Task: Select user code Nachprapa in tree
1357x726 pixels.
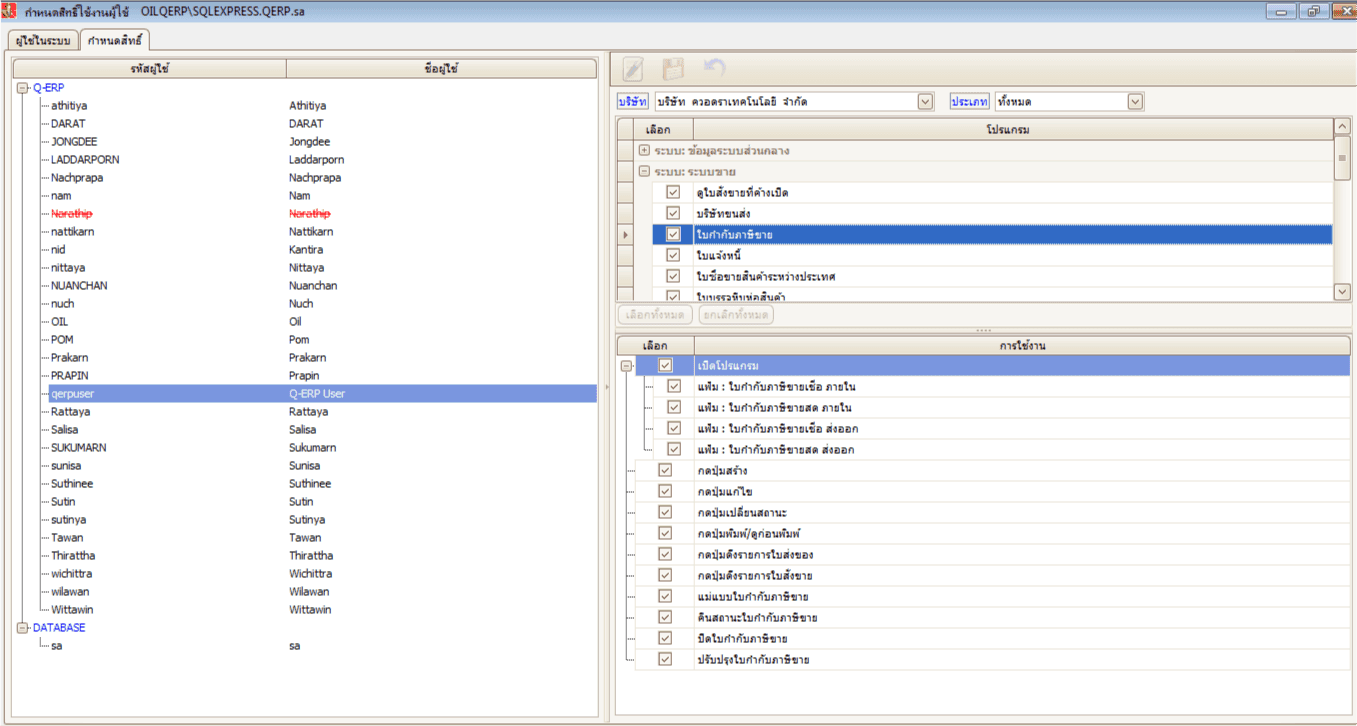Action: coord(77,178)
